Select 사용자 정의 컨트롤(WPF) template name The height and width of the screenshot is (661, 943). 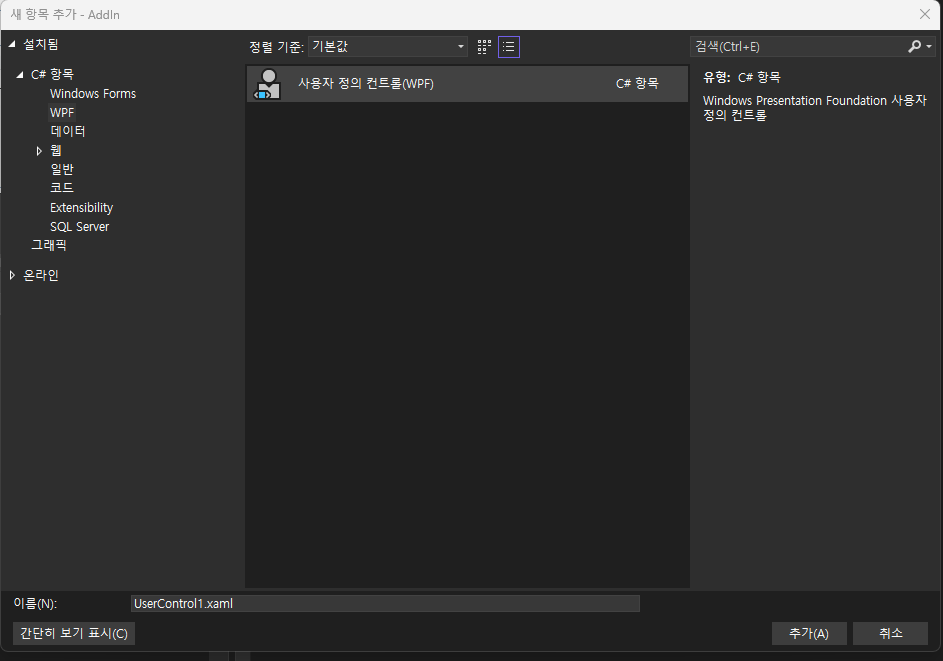366,84
